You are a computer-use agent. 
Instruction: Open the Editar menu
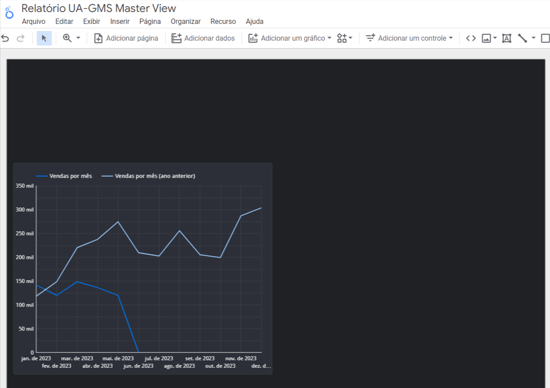(x=64, y=21)
